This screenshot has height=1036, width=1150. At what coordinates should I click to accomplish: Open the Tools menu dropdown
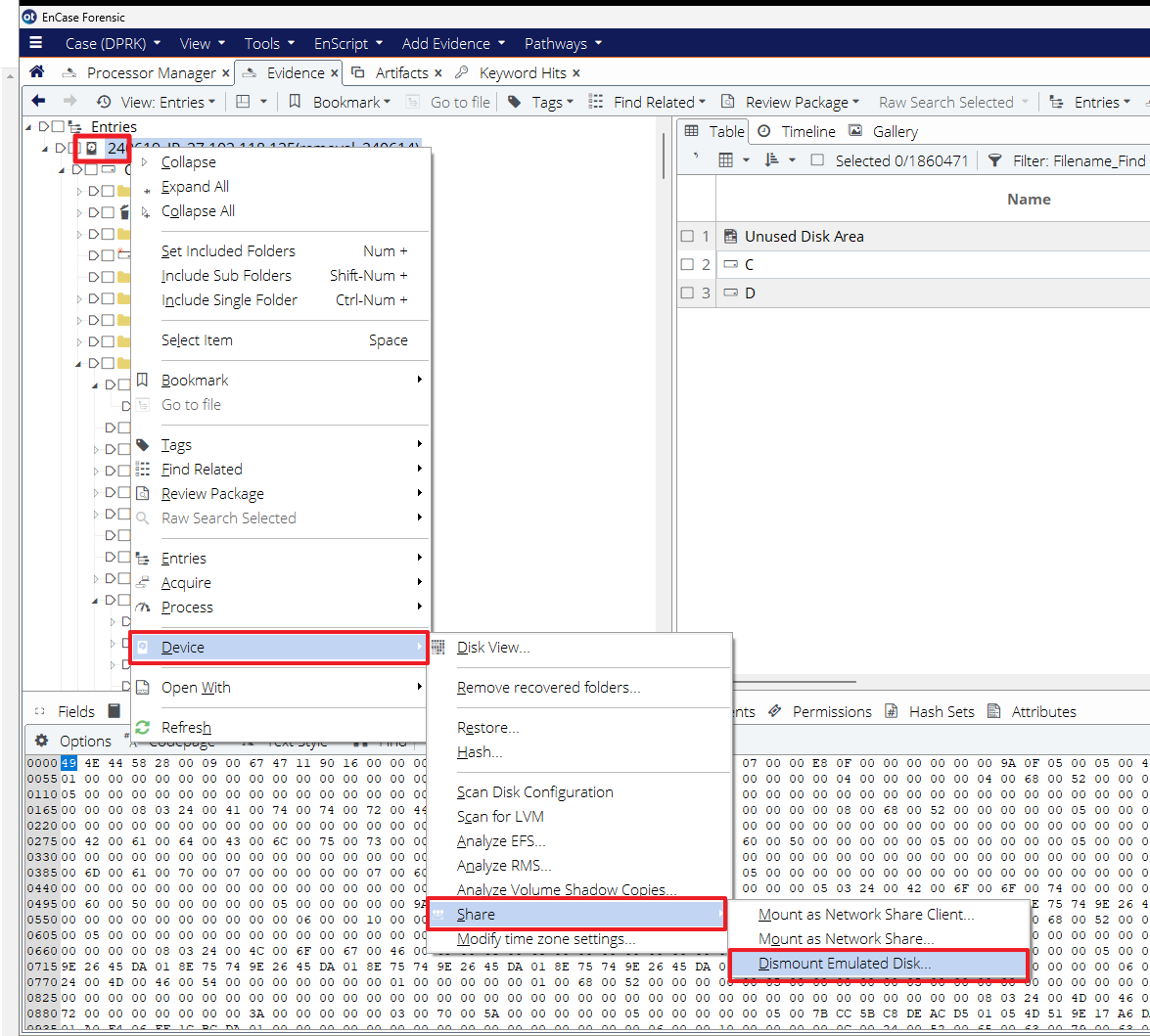click(x=269, y=43)
